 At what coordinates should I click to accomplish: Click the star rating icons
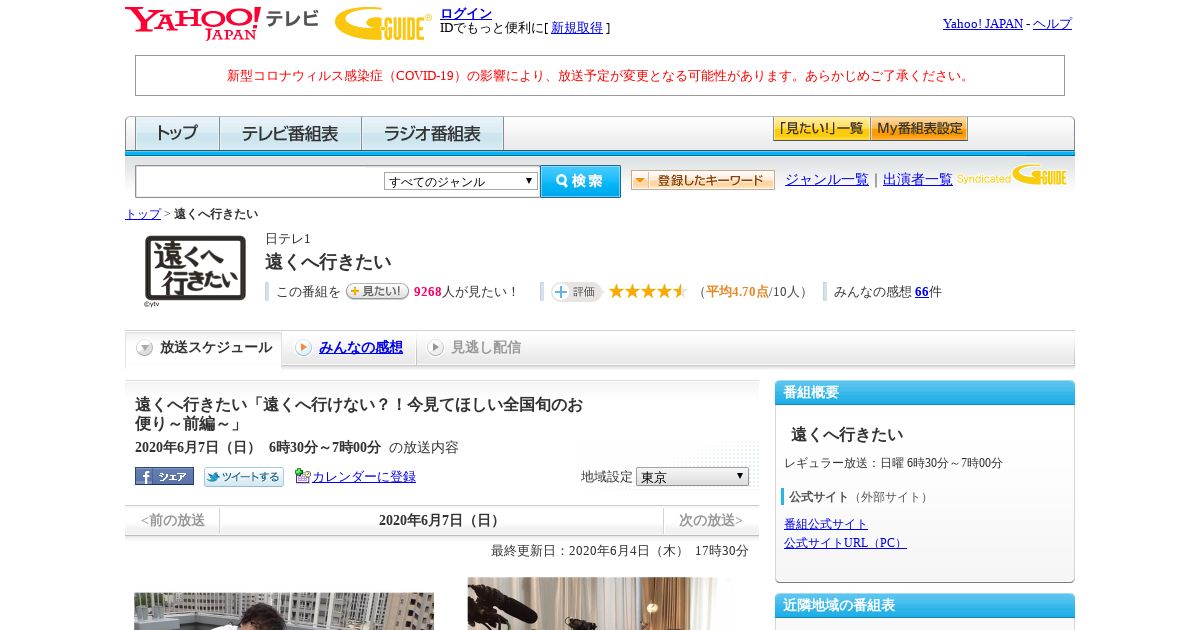648,291
